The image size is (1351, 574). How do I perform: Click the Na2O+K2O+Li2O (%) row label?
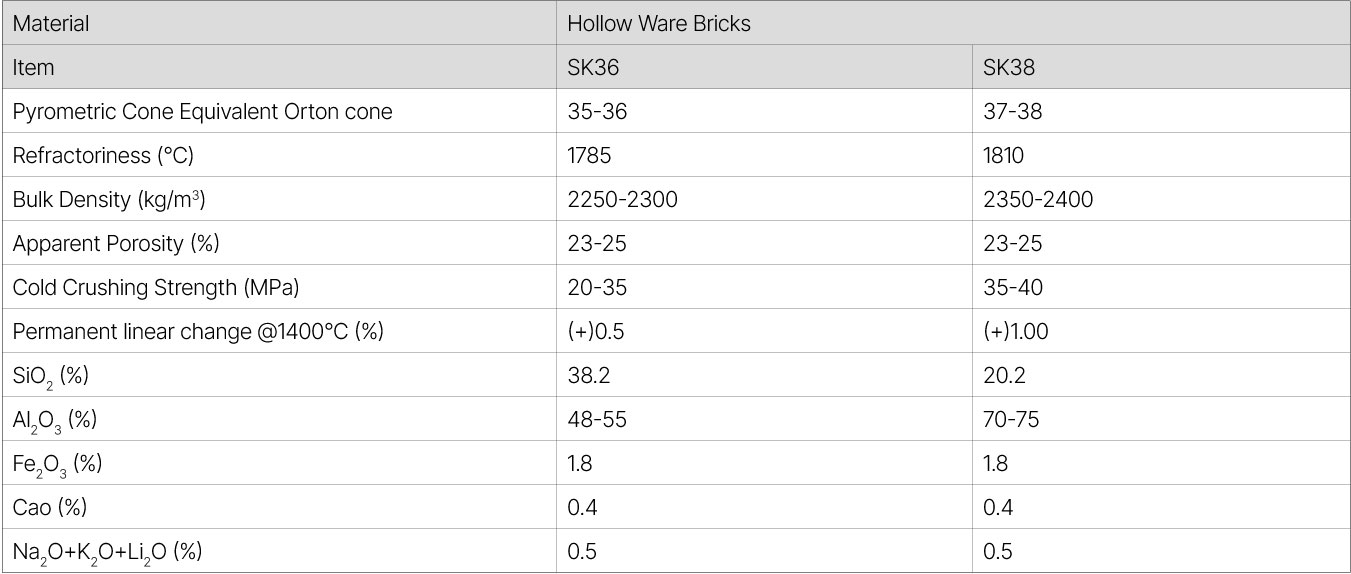(x=107, y=552)
